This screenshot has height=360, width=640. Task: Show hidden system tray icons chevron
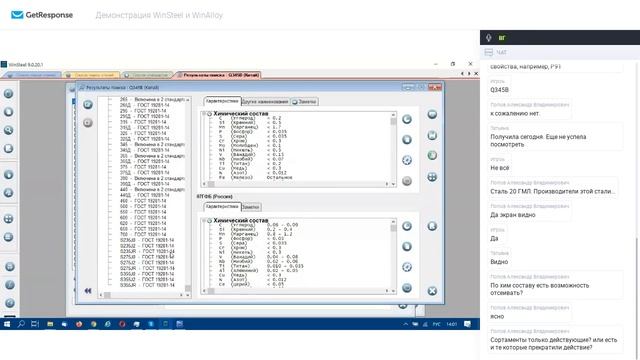[405, 324]
